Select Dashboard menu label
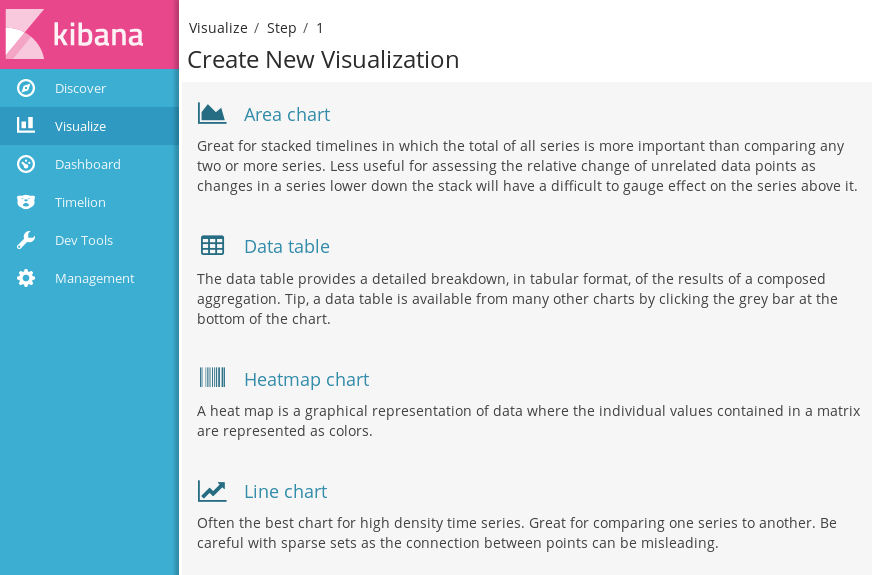 pyautogui.click(x=87, y=165)
